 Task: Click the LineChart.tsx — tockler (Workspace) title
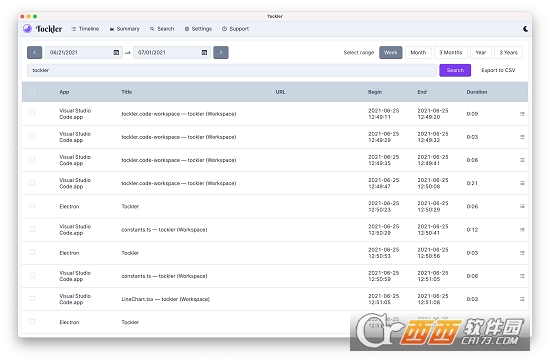click(166, 299)
